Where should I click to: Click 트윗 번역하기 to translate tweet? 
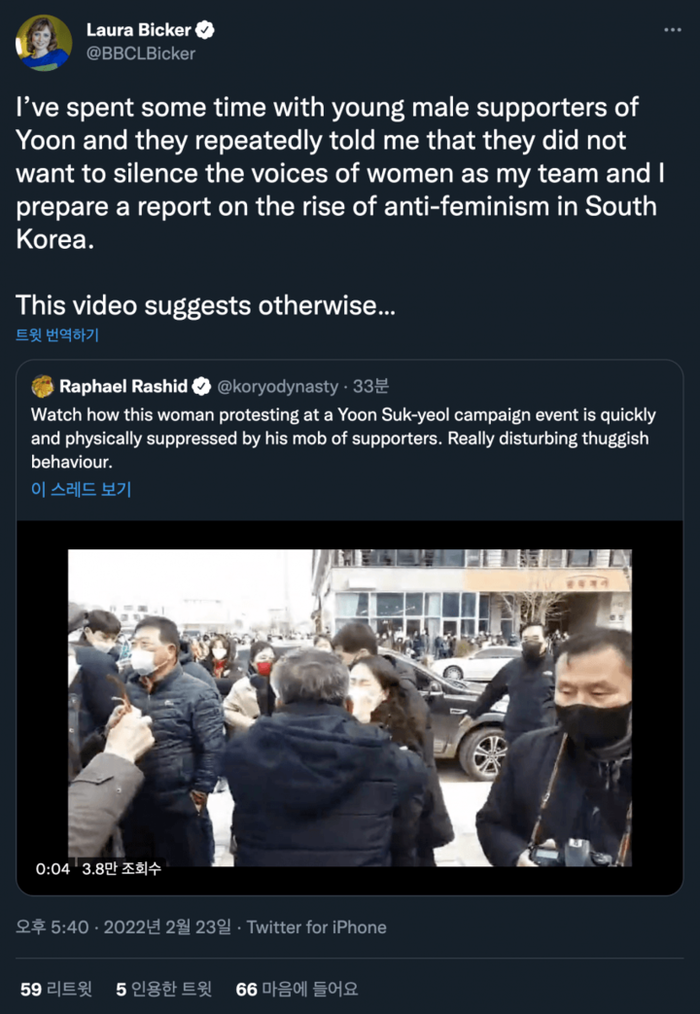click(x=57, y=335)
